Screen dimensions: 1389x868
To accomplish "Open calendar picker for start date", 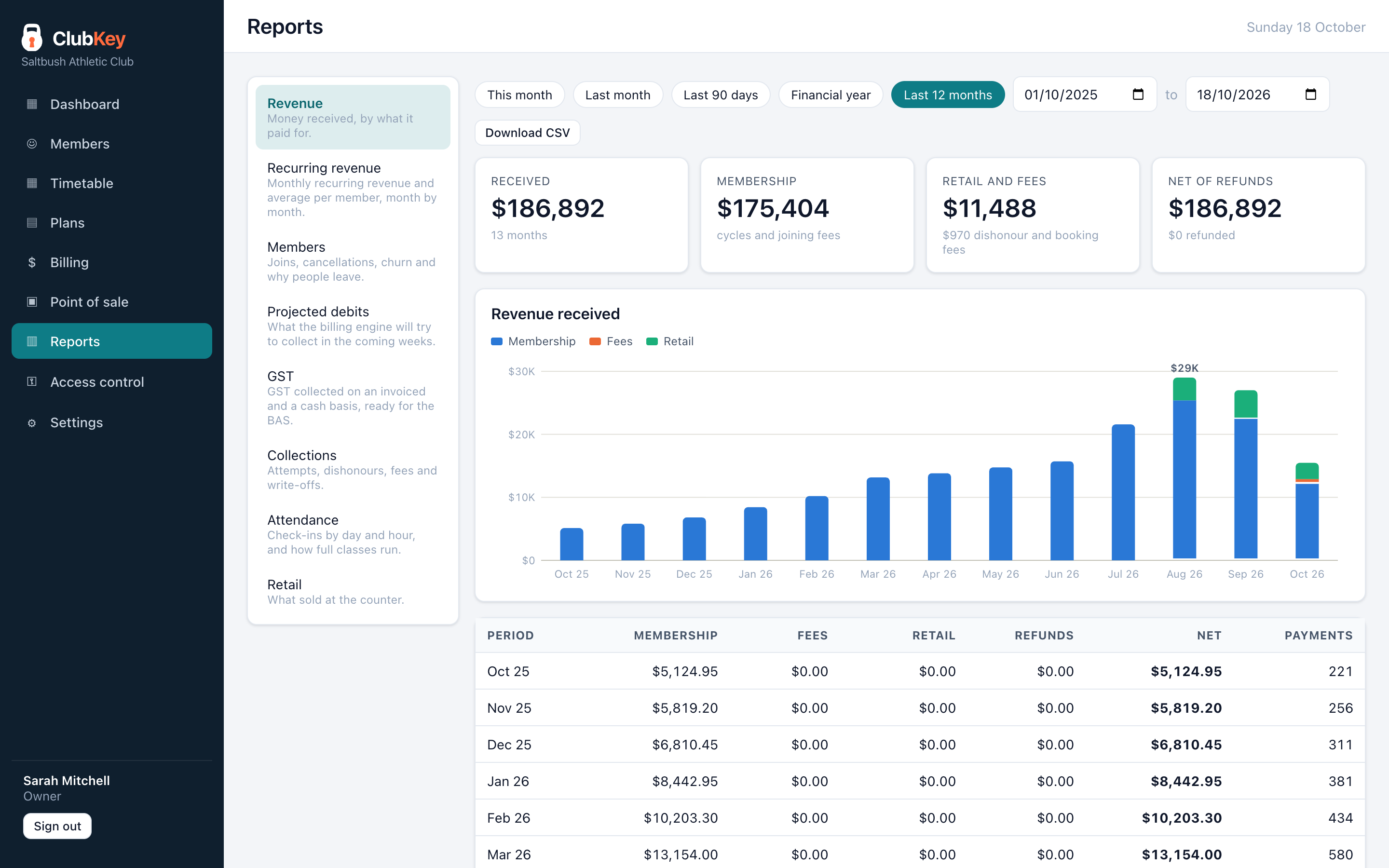I will point(1138,94).
